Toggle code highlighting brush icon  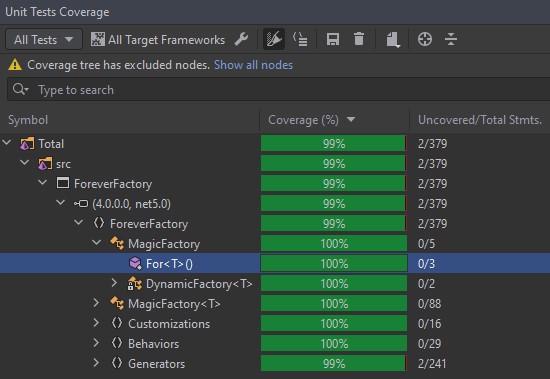[x=274, y=39]
